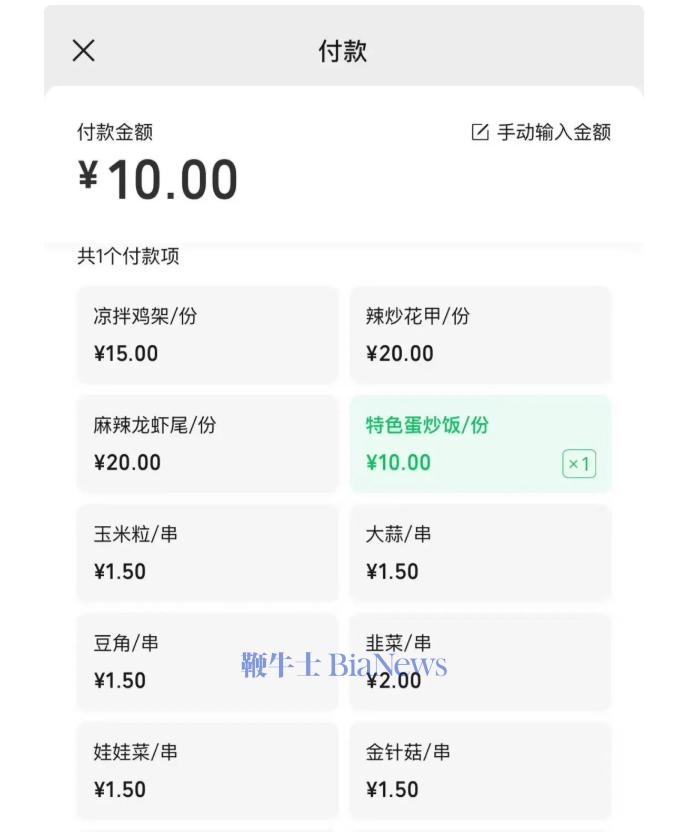The height and width of the screenshot is (832, 688).
Task: Click the ¥10.00 payment amount
Action: pyautogui.click(x=158, y=180)
